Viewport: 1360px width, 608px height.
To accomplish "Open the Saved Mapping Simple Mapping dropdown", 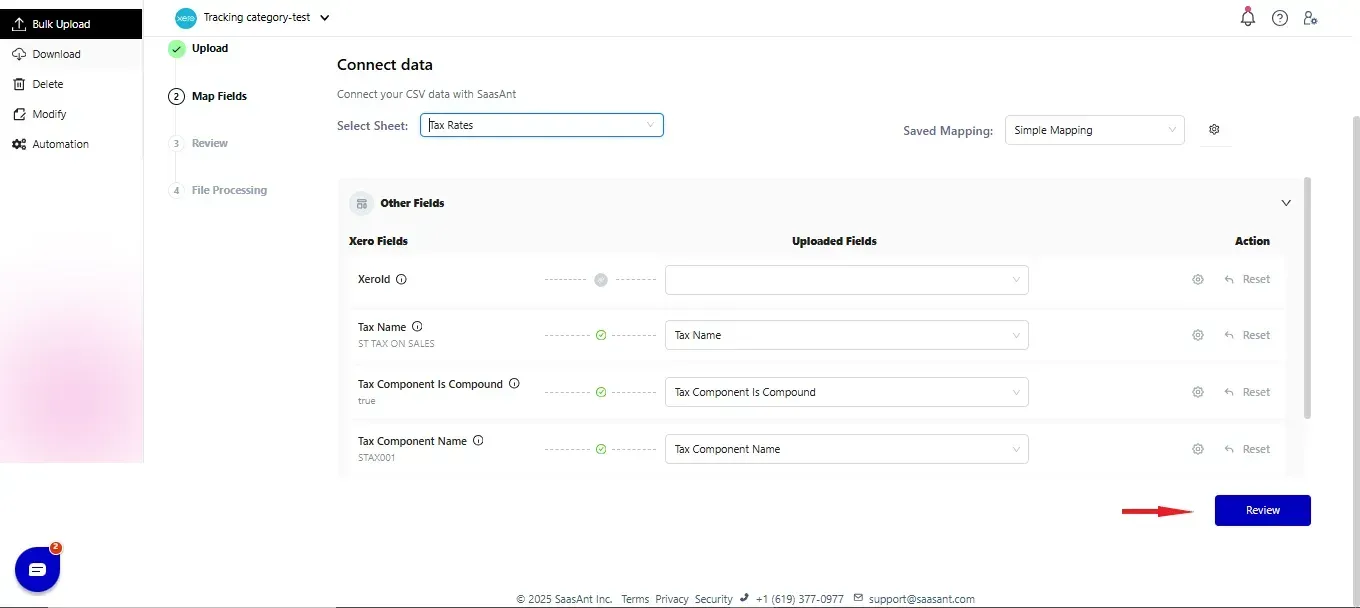I will point(1094,130).
